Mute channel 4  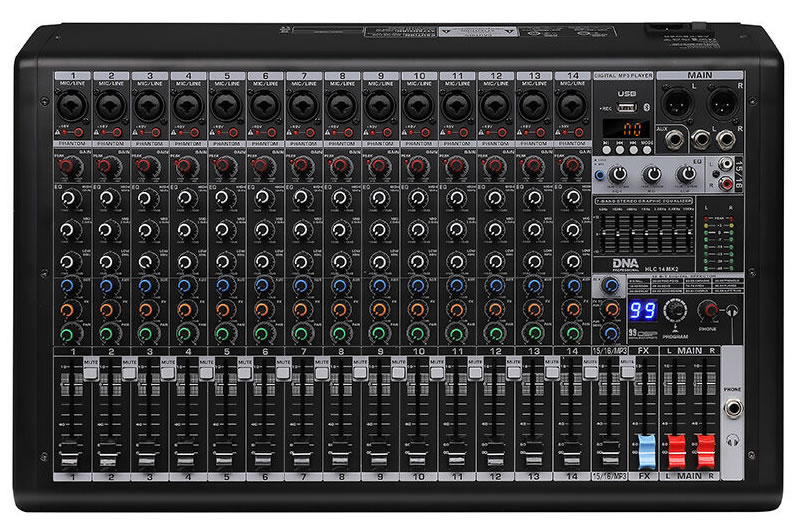tap(206, 373)
